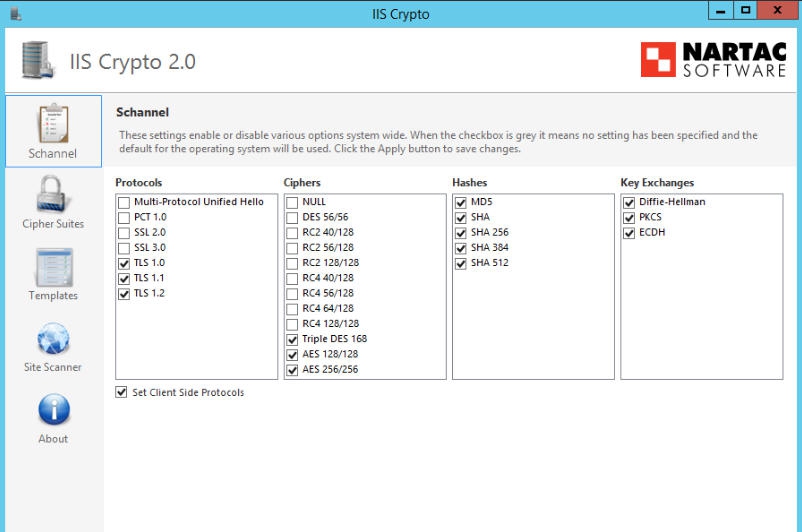Enable RC2 56/128 cipher
Screen dimensions: 802x532
[292, 249]
